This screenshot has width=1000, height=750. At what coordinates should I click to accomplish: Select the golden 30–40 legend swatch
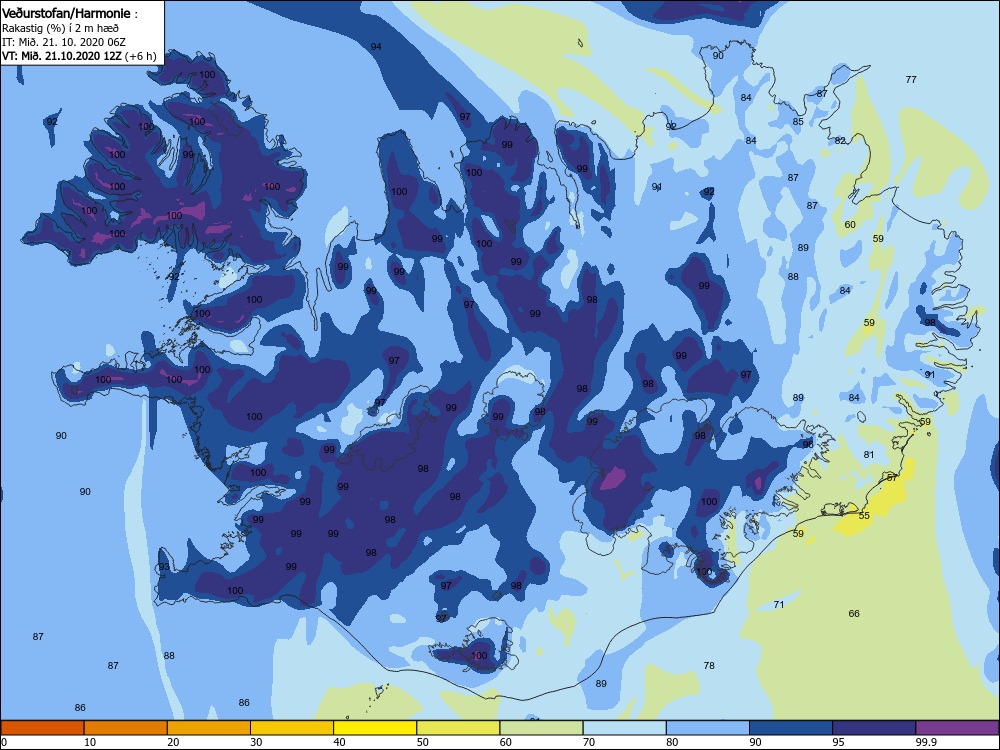[292, 728]
